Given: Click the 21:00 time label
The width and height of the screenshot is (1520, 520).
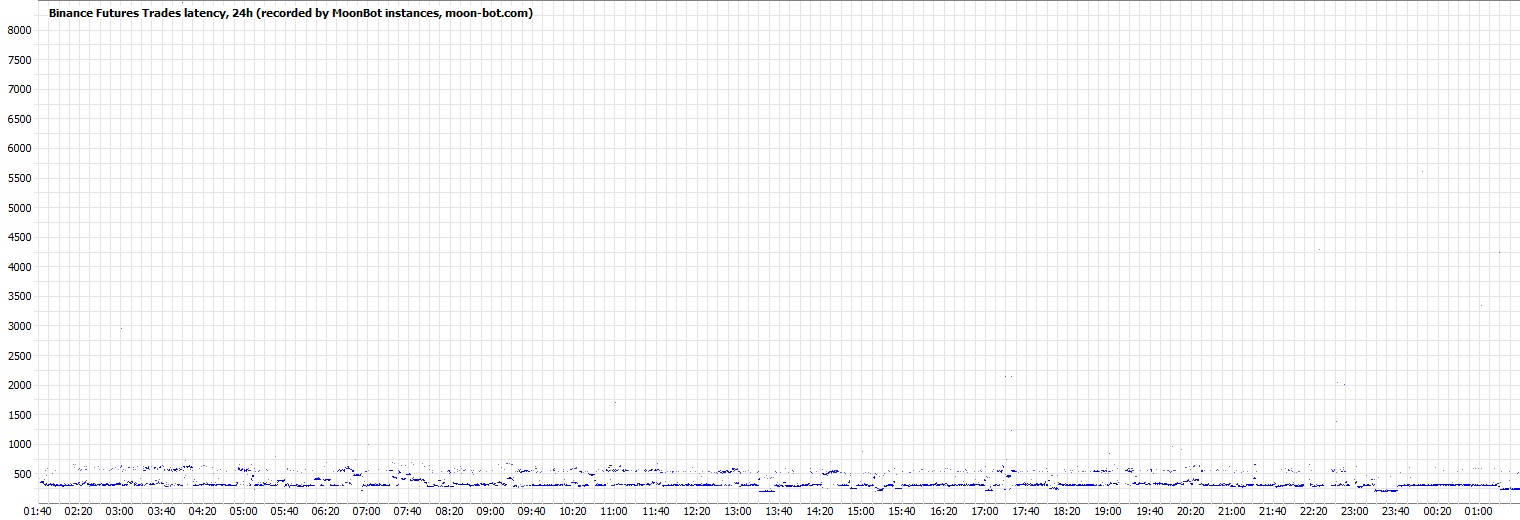Looking at the screenshot, I should pos(1232,511).
